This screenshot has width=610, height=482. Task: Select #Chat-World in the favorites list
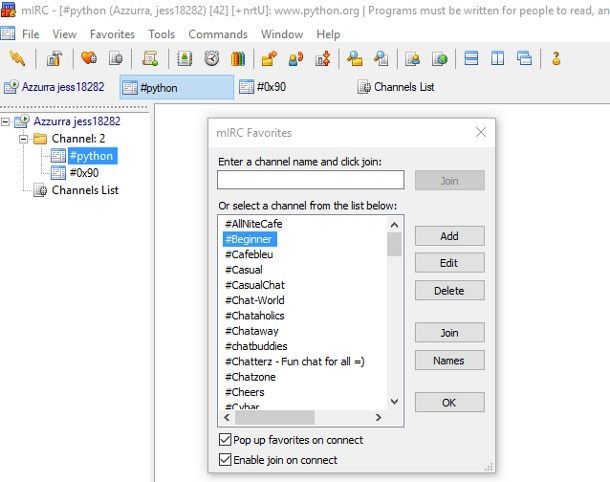pos(255,300)
